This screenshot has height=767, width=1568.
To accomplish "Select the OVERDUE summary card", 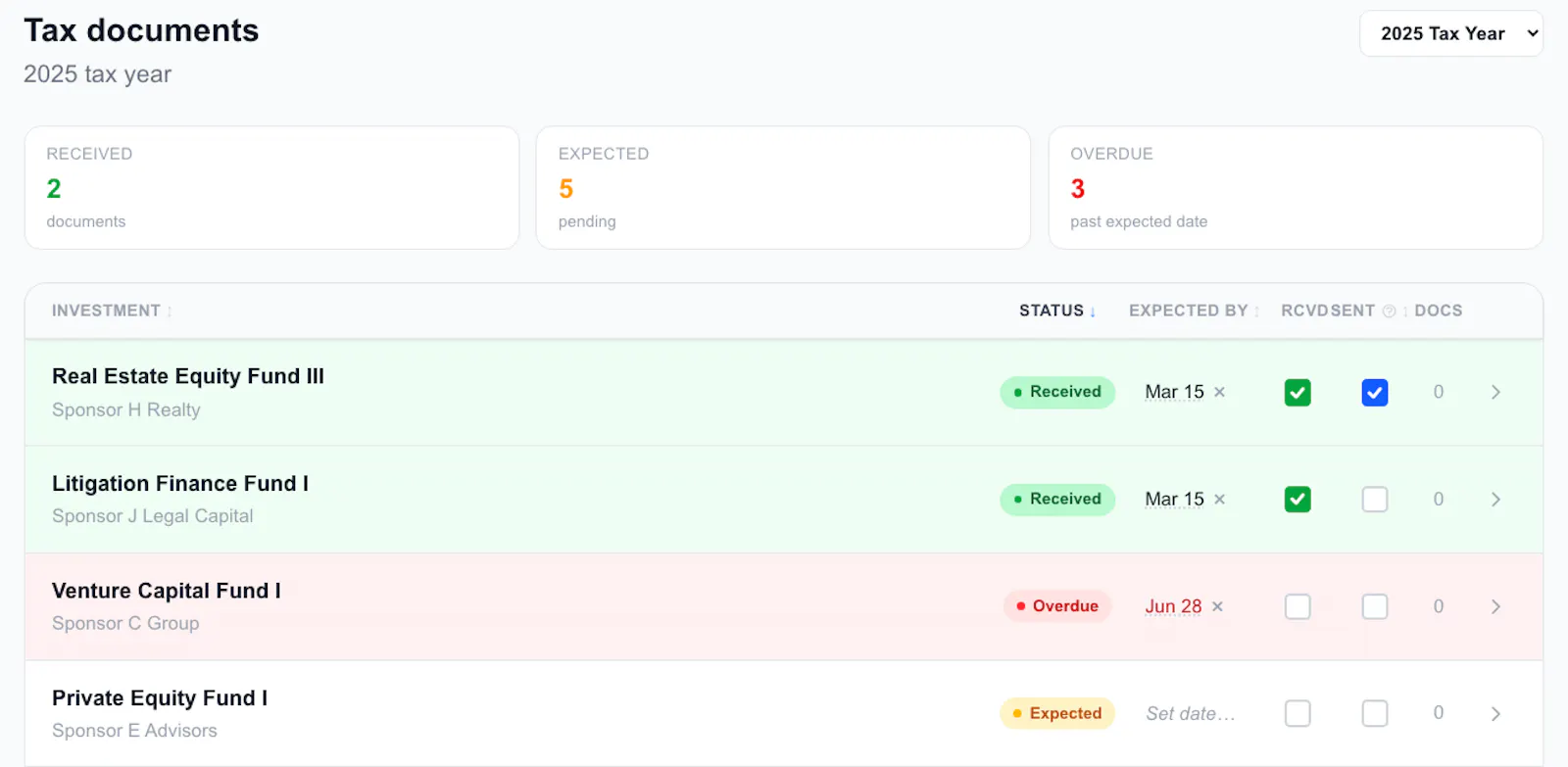I will (x=1296, y=187).
